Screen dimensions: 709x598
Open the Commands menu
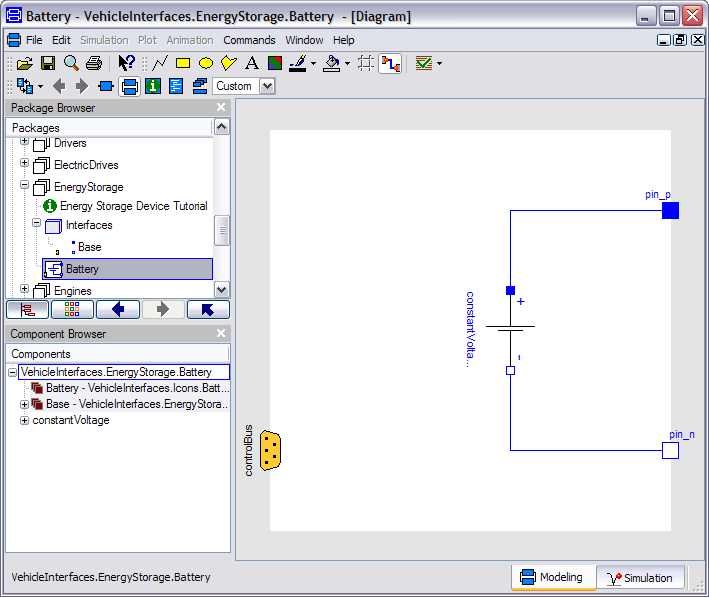click(249, 40)
